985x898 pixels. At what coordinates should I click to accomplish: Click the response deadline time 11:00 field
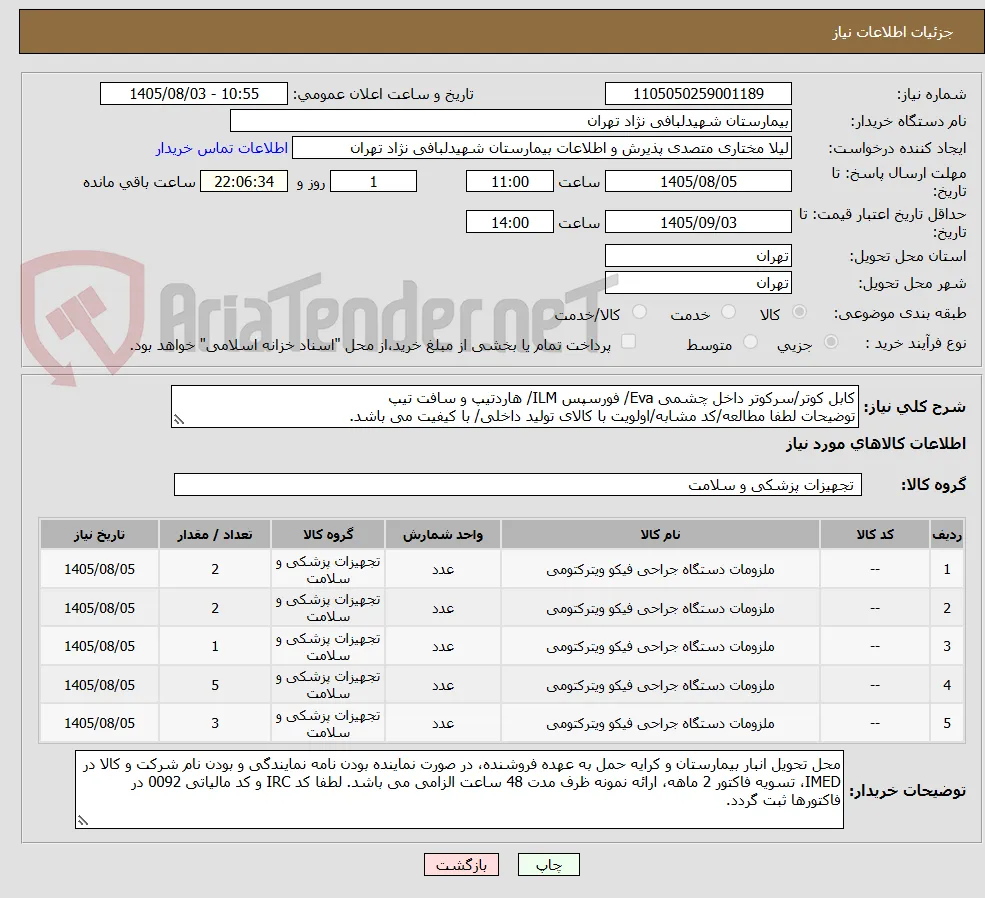click(x=509, y=181)
